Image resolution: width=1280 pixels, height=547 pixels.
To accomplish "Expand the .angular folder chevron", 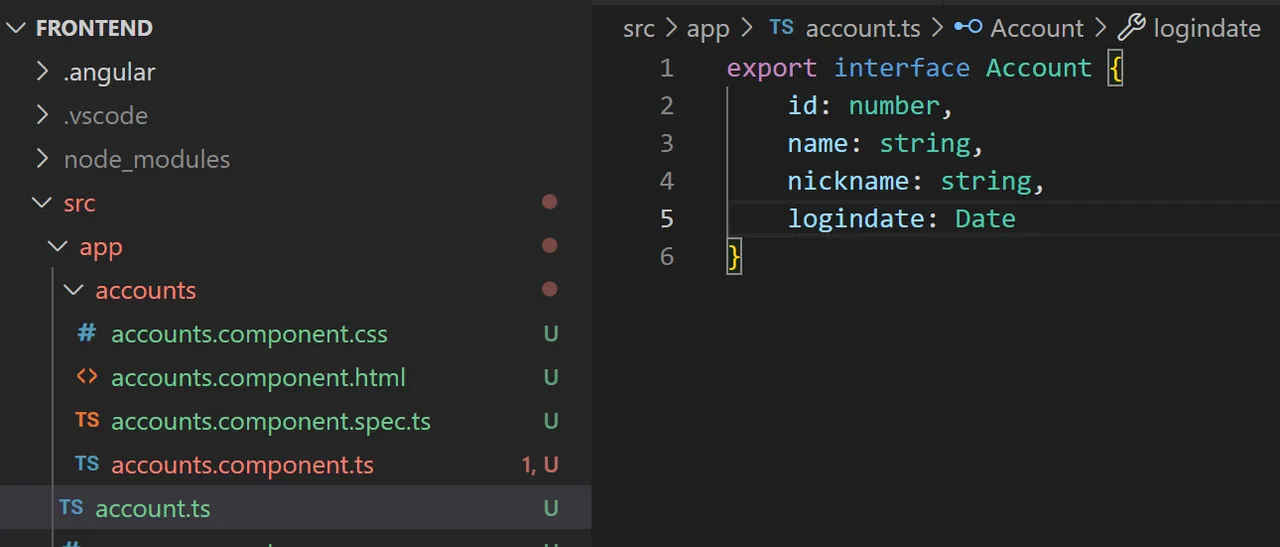I will tap(42, 72).
